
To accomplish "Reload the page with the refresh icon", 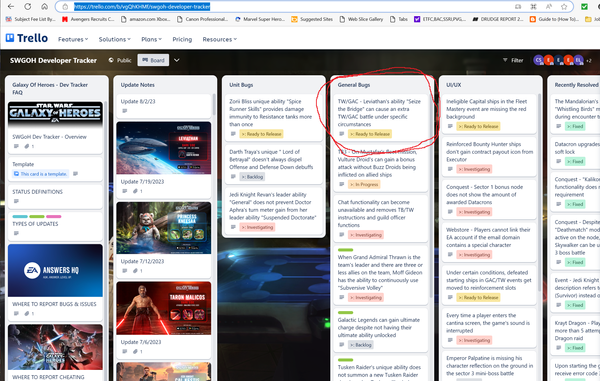I will [x=28, y=7].
